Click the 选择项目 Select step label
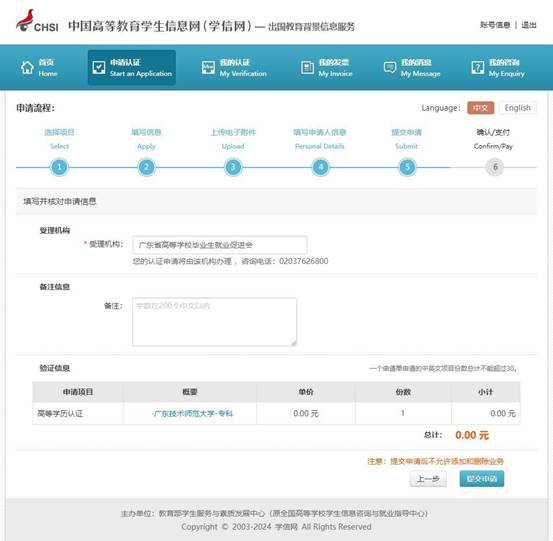This screenshot has width=553, height=541. 59,139
